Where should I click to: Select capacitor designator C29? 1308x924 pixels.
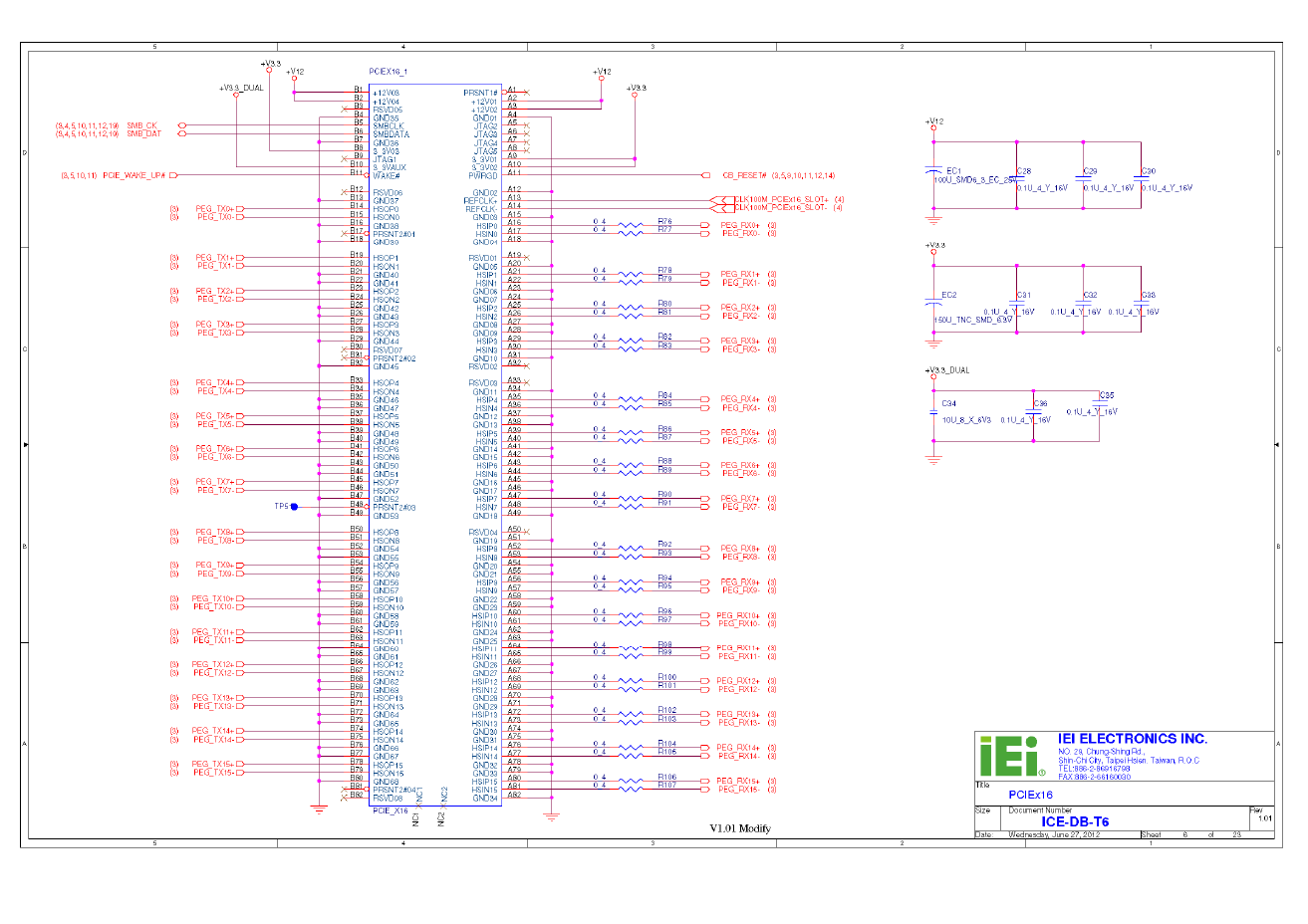(1090, 171)
